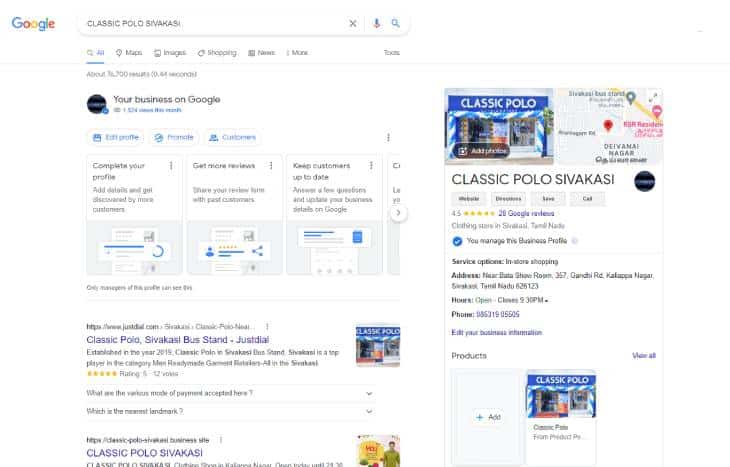Click the phone number link
Screen dimensions: 730x467
pos(498,315)
